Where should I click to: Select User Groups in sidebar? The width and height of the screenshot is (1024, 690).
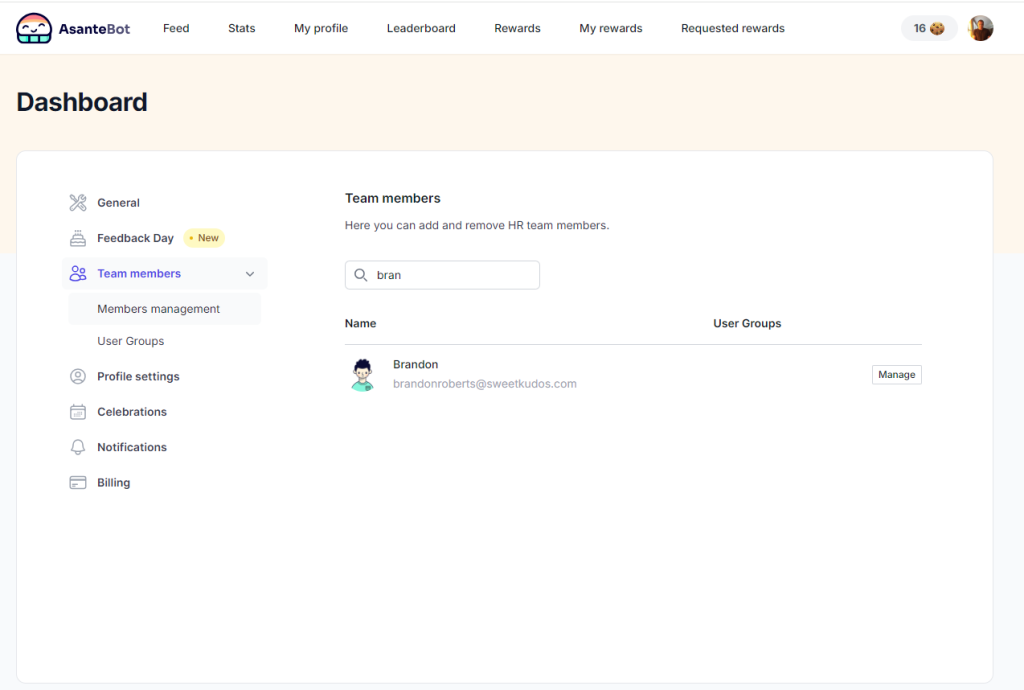point(130,341)
